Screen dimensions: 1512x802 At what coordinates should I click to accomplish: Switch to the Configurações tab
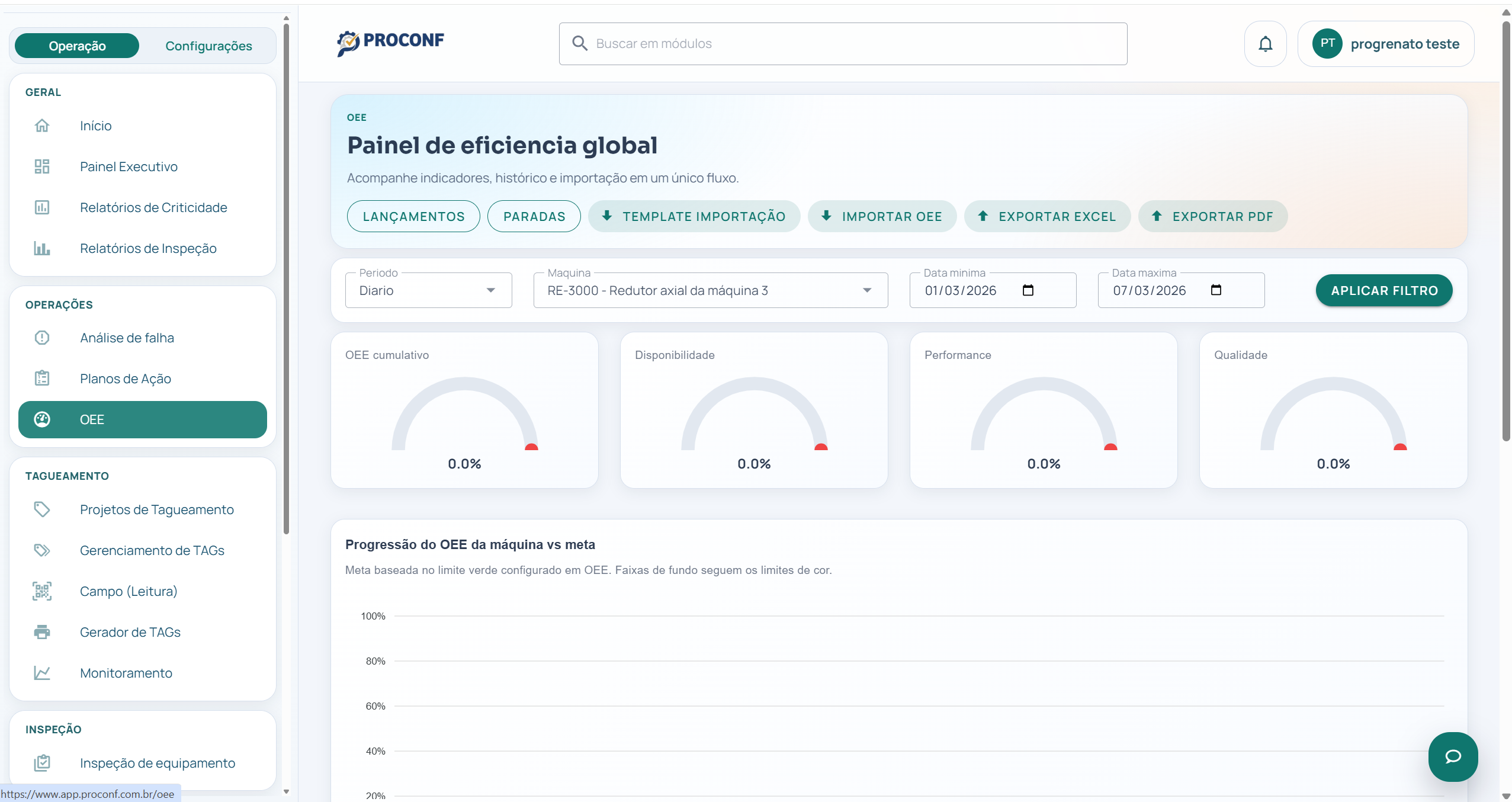tap(209, 45)
